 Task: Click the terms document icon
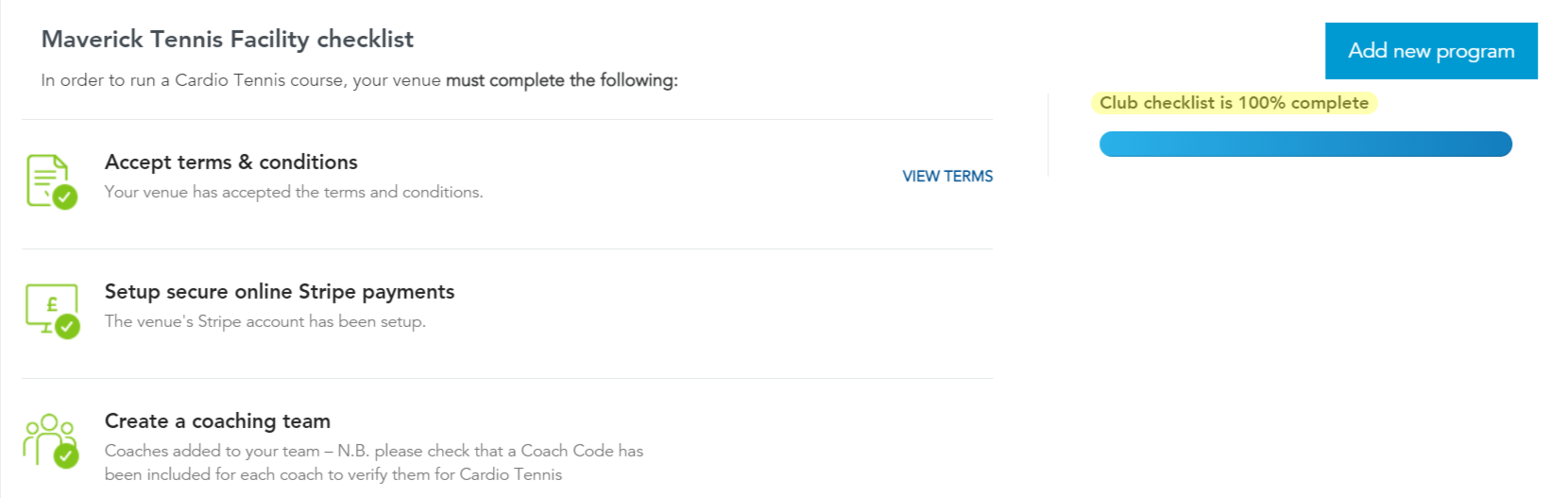(51, 180)
